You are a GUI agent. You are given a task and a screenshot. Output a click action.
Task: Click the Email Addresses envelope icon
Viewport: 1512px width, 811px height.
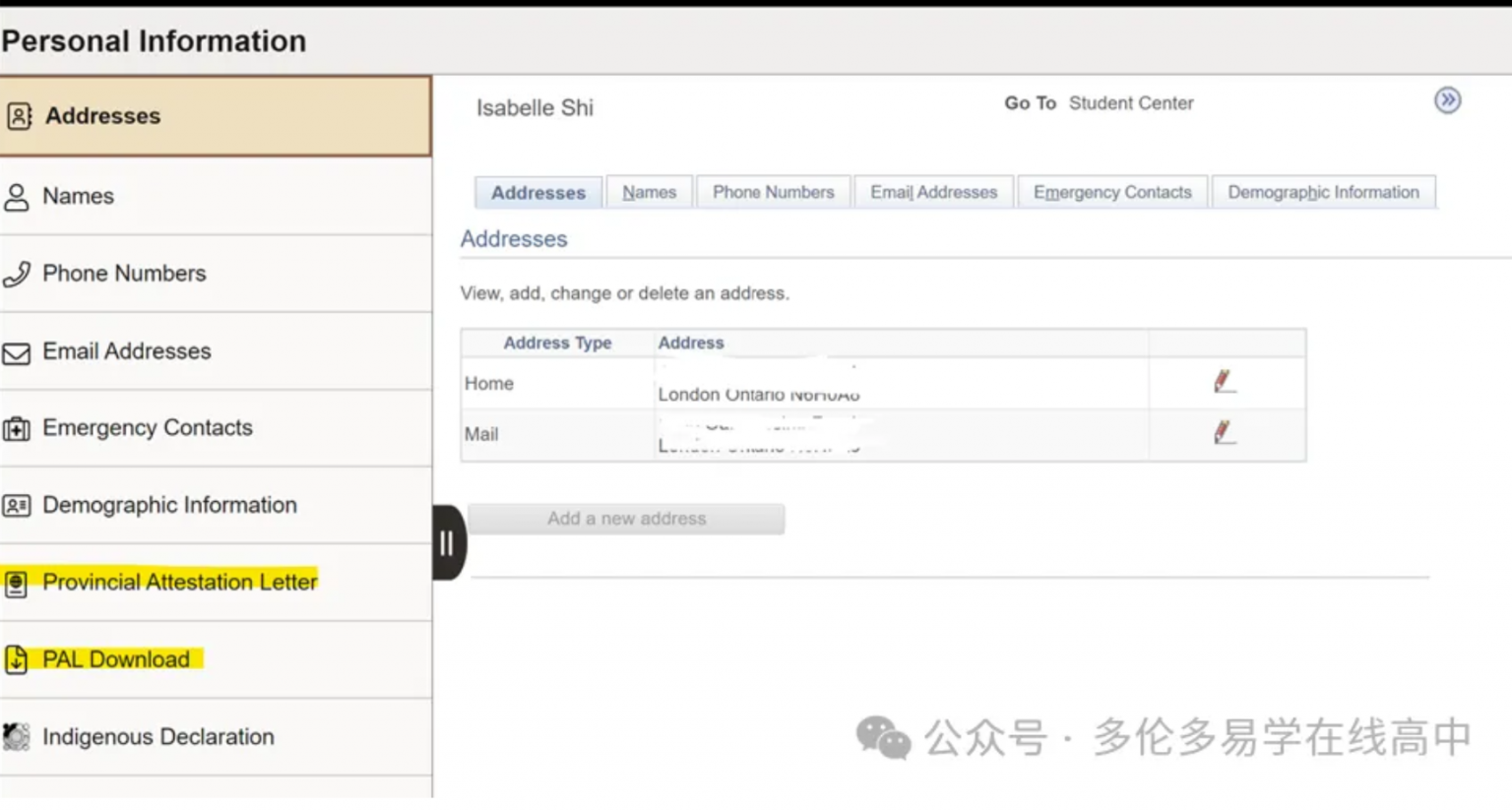pyautogui.click(x=17, y=352)
